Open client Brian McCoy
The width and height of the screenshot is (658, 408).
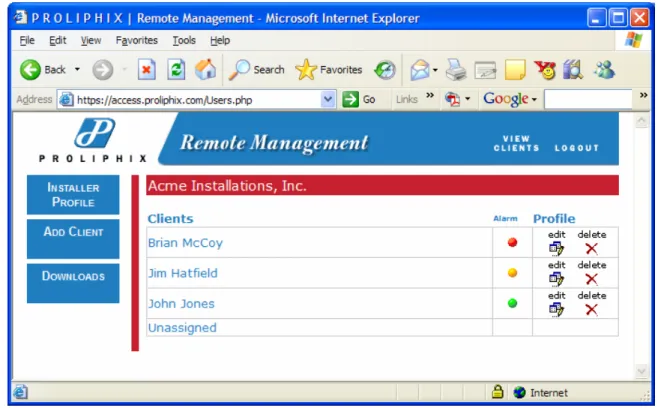[185, 243]
